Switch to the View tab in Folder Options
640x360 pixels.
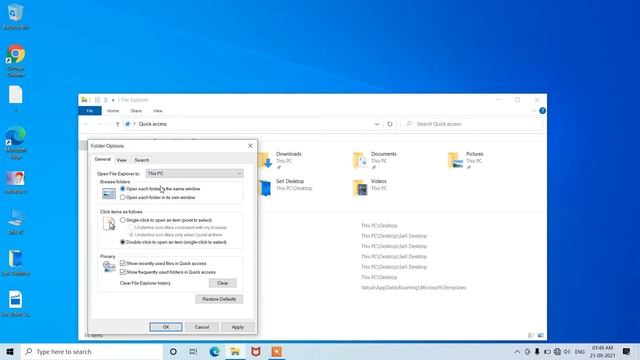coord(121,160)
